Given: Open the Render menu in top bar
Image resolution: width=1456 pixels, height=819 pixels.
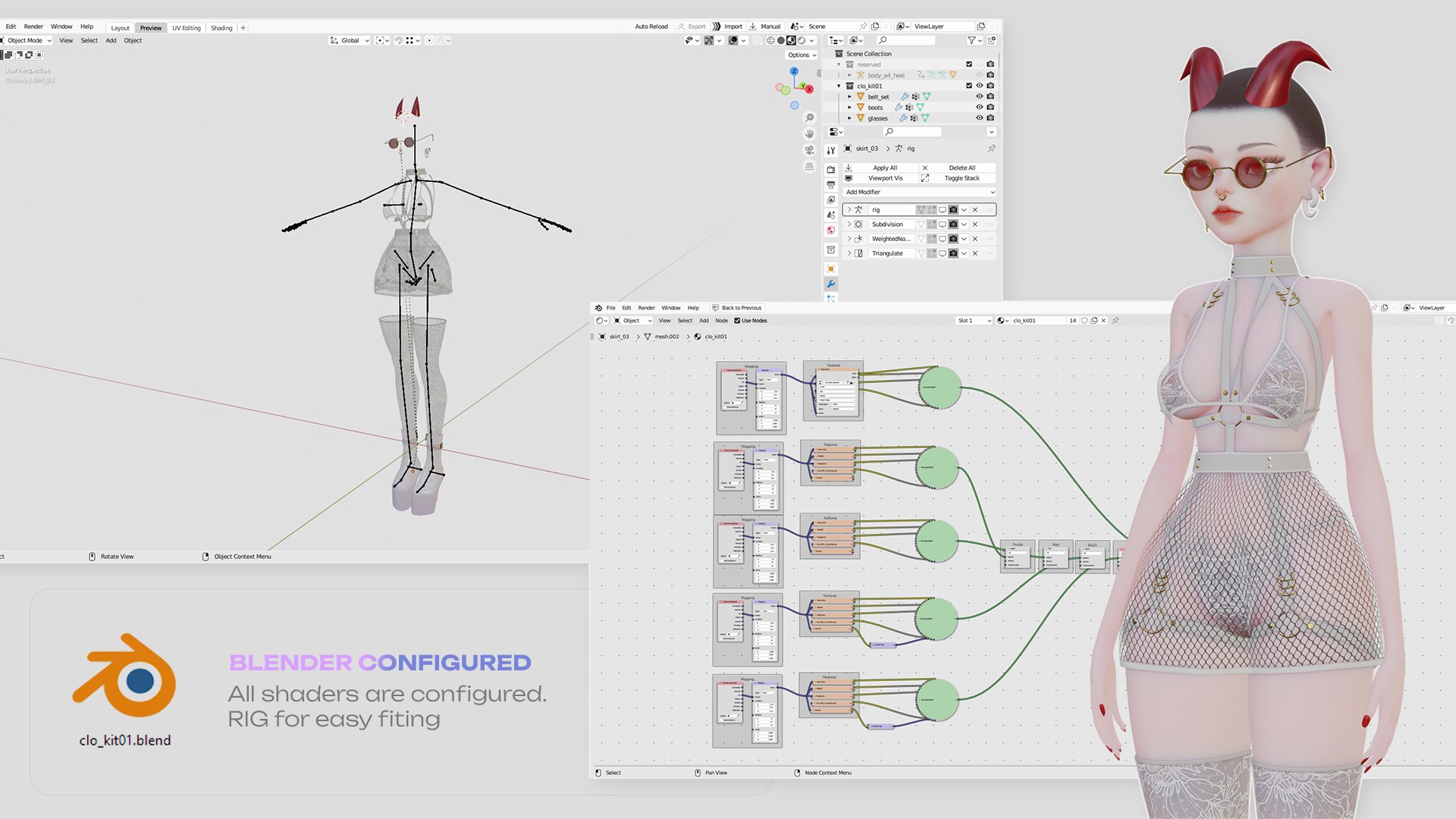Looking at the screenshot, I should pos(33,27).
